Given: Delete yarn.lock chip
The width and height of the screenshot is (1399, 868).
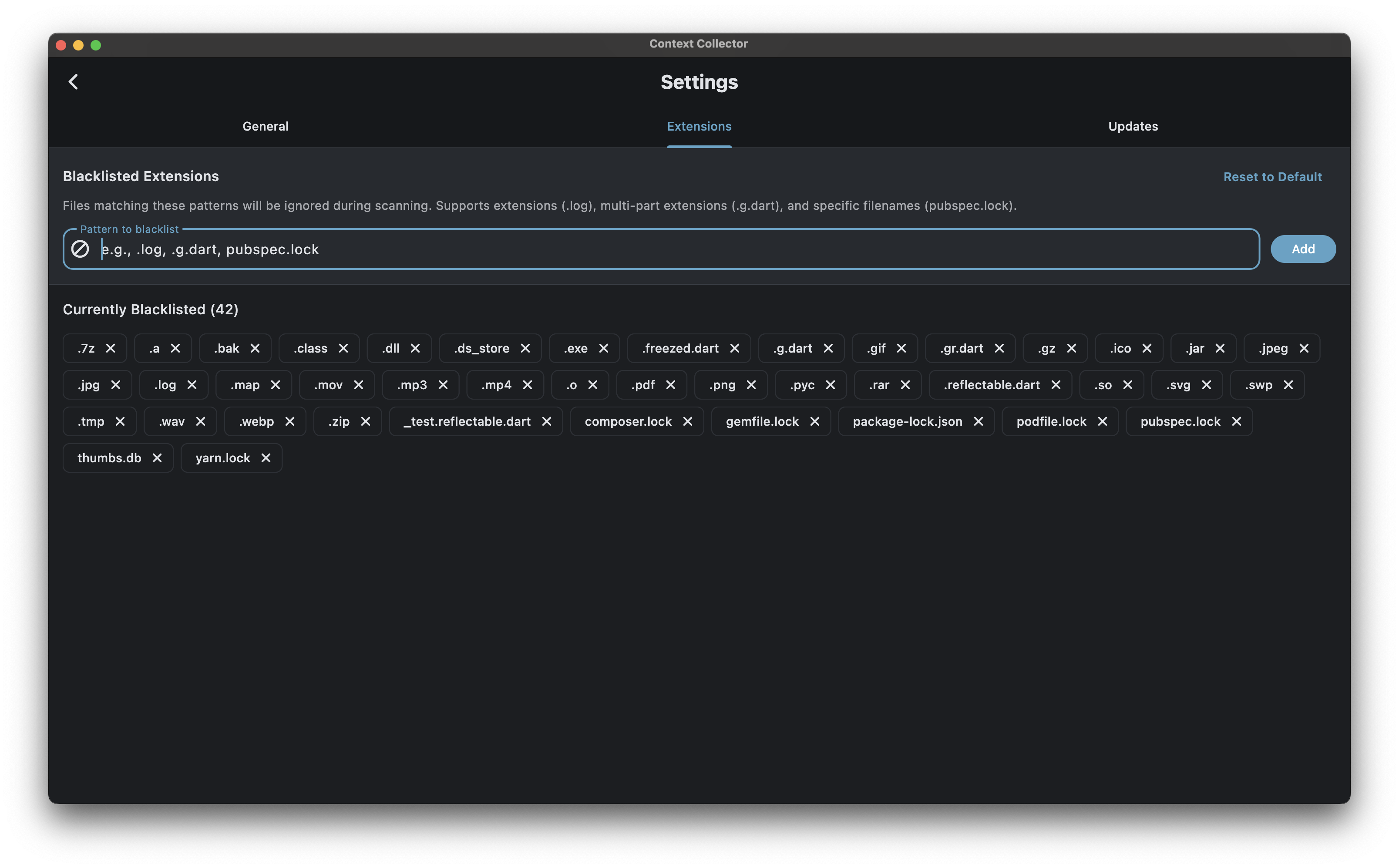Looking at the screenshot, I should tap(266, 458).
